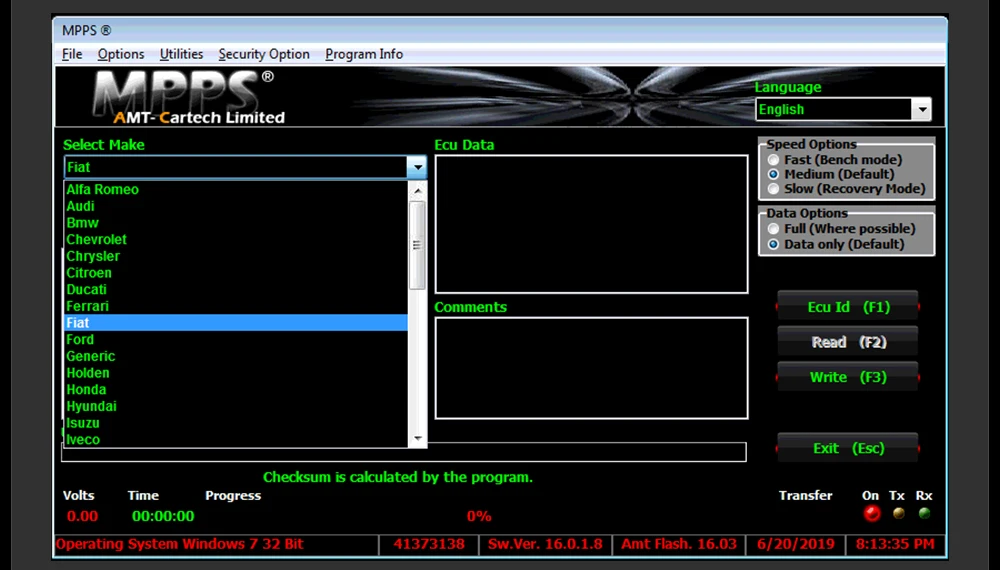Click make list scrollbar down arrow
Image resolution: width=1000 pixels, height=570 pixels.
(x=418, y=438)
